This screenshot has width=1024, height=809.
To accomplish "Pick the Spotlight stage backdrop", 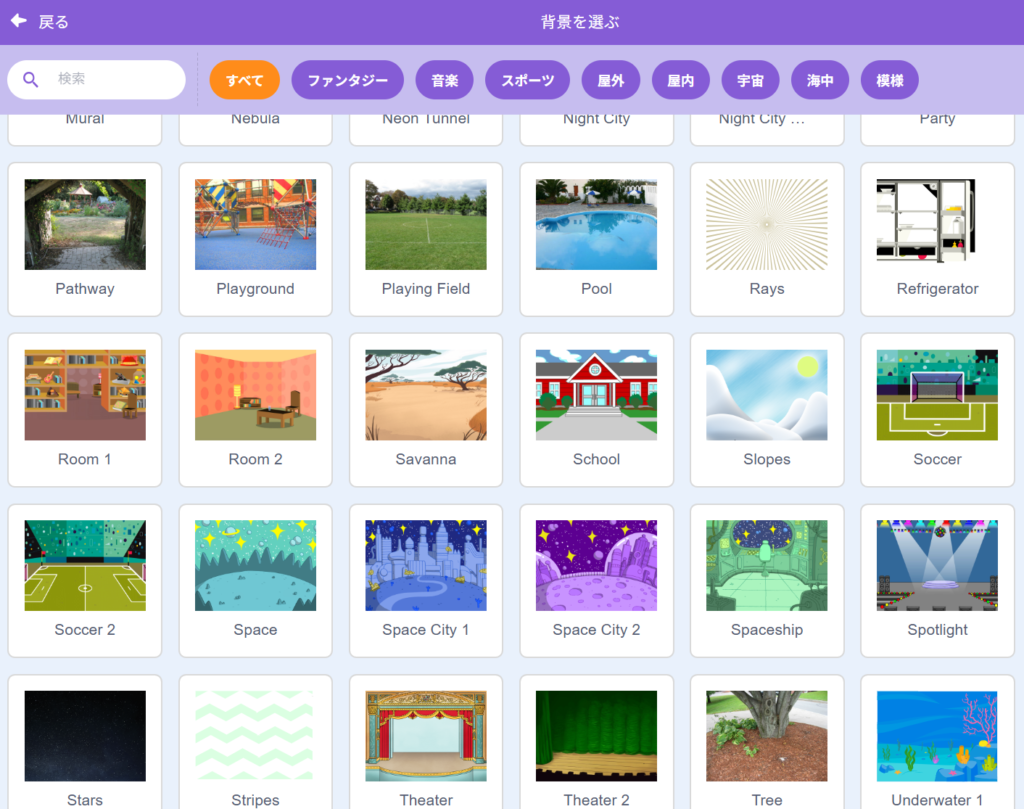I will click(937, 566).
